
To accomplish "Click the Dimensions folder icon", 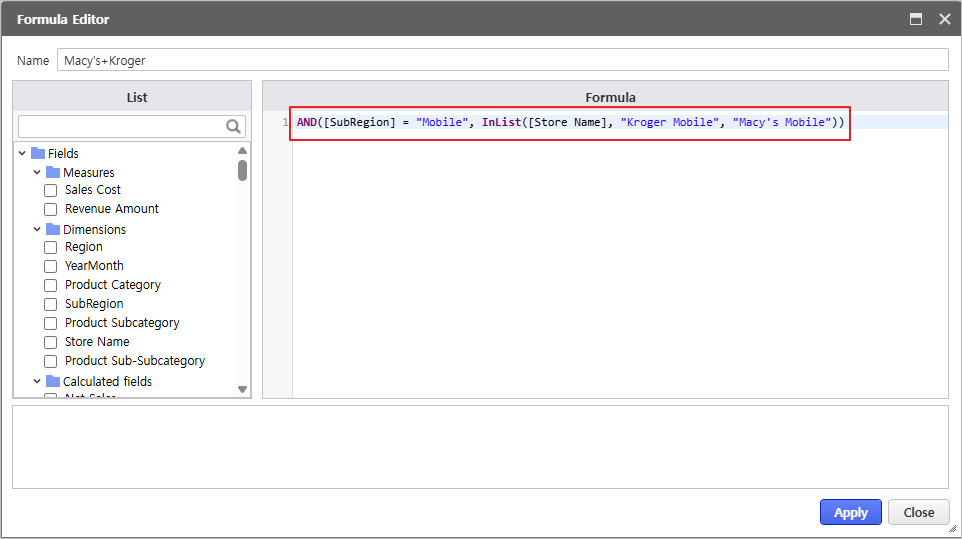I will (53, 229).
